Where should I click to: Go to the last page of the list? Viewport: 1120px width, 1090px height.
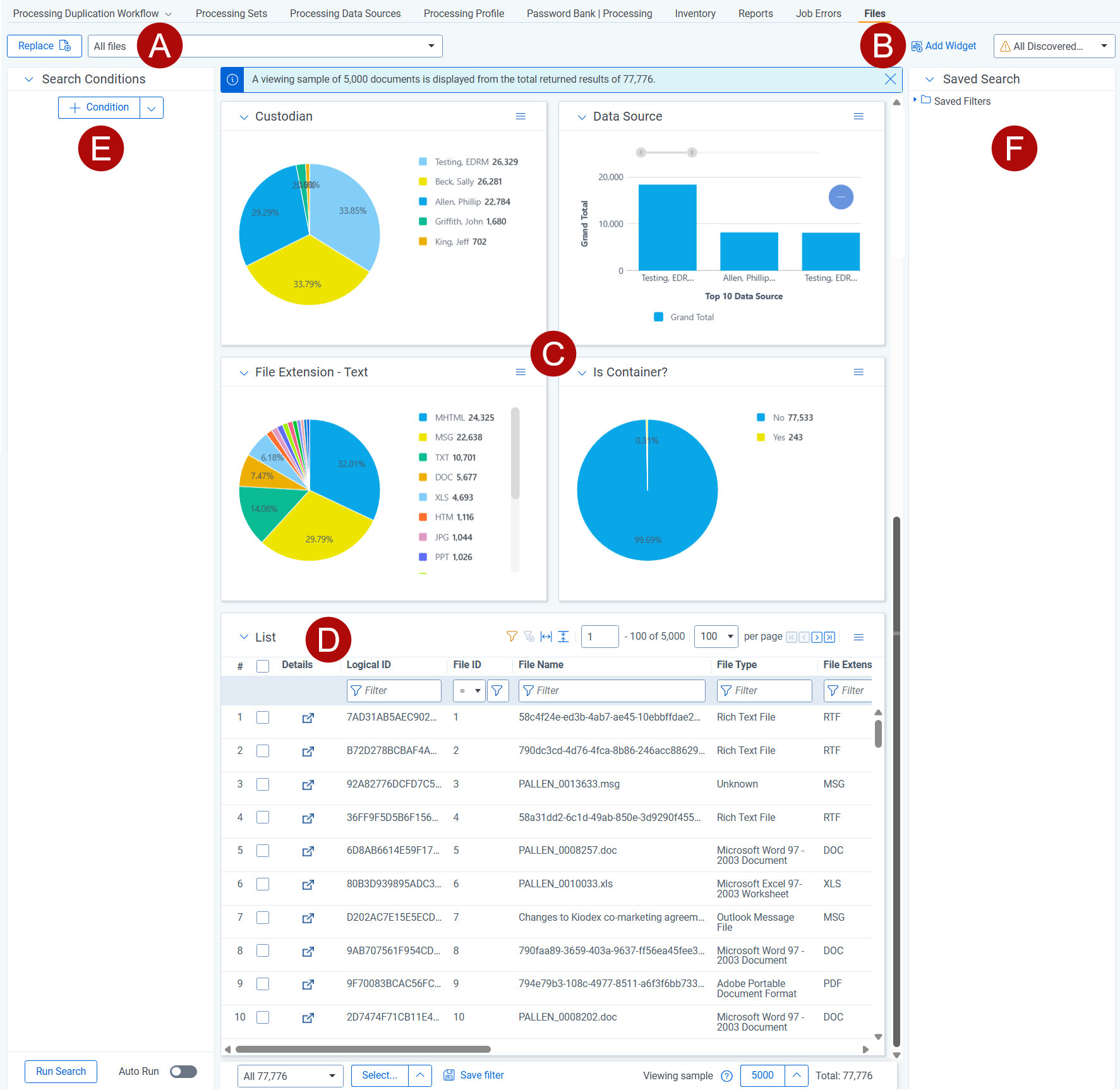(829, 637)
